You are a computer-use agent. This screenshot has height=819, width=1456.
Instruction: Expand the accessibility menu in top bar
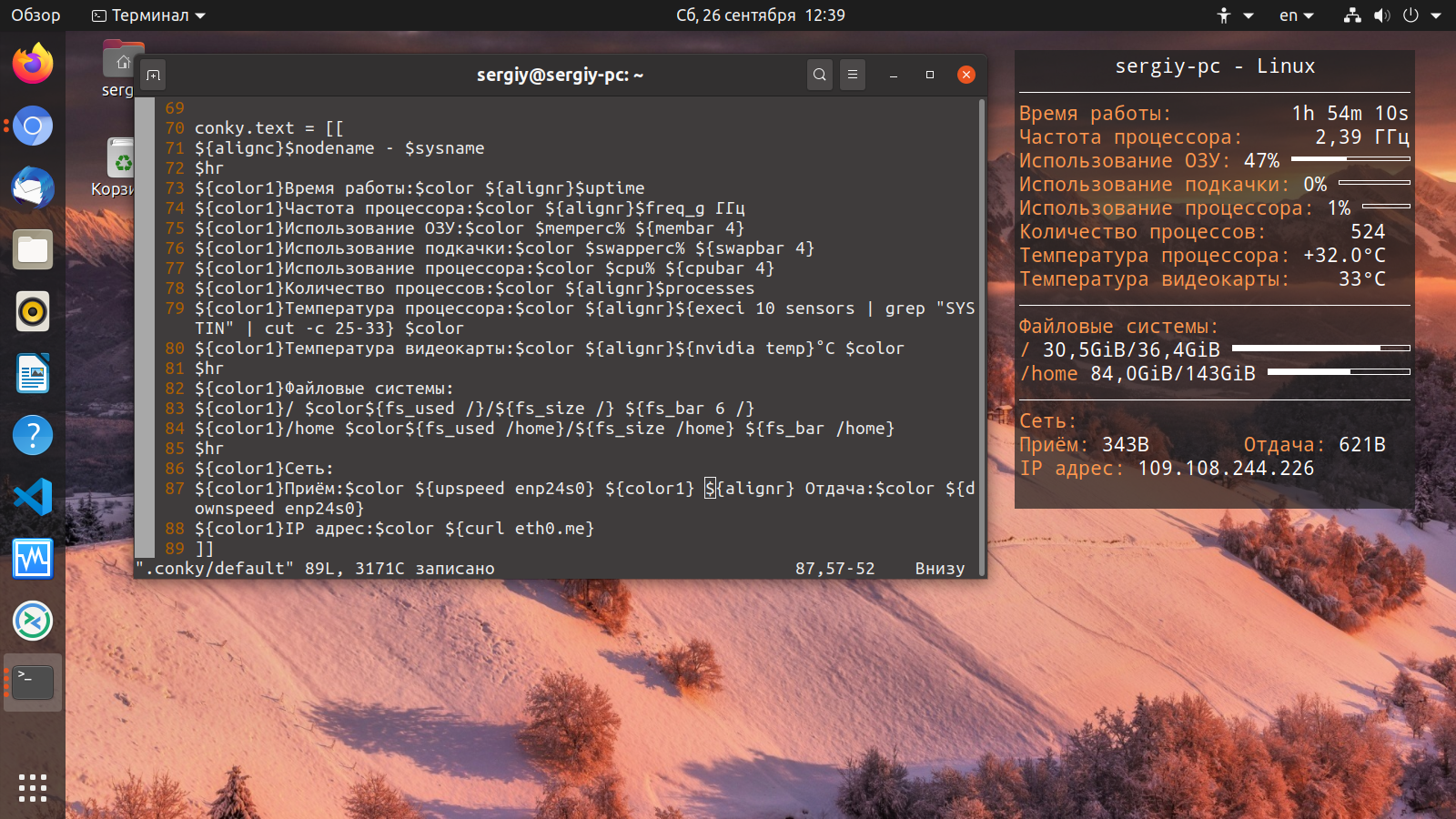click(1235, 15)
